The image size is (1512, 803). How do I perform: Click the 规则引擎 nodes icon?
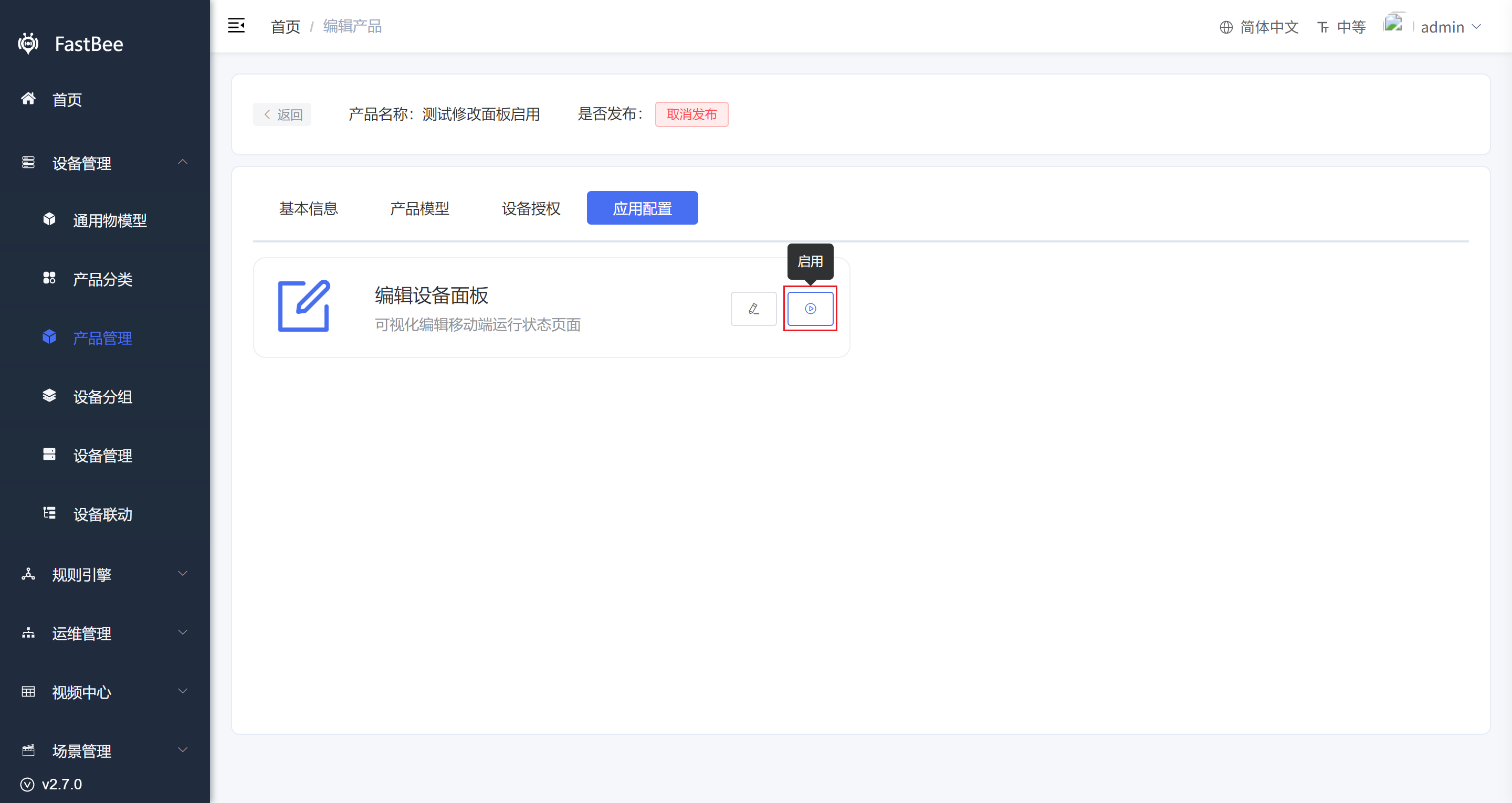click(x=28, y=574)
